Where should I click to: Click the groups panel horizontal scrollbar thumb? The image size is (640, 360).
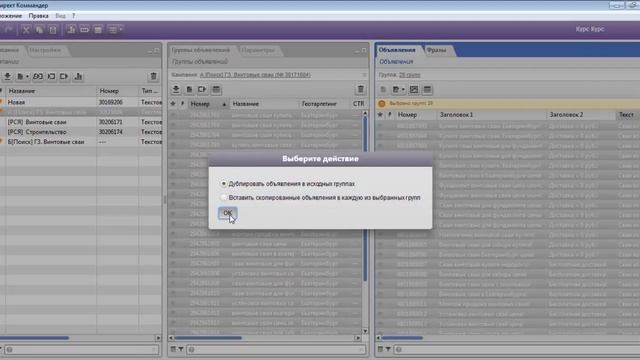(208, 338)
